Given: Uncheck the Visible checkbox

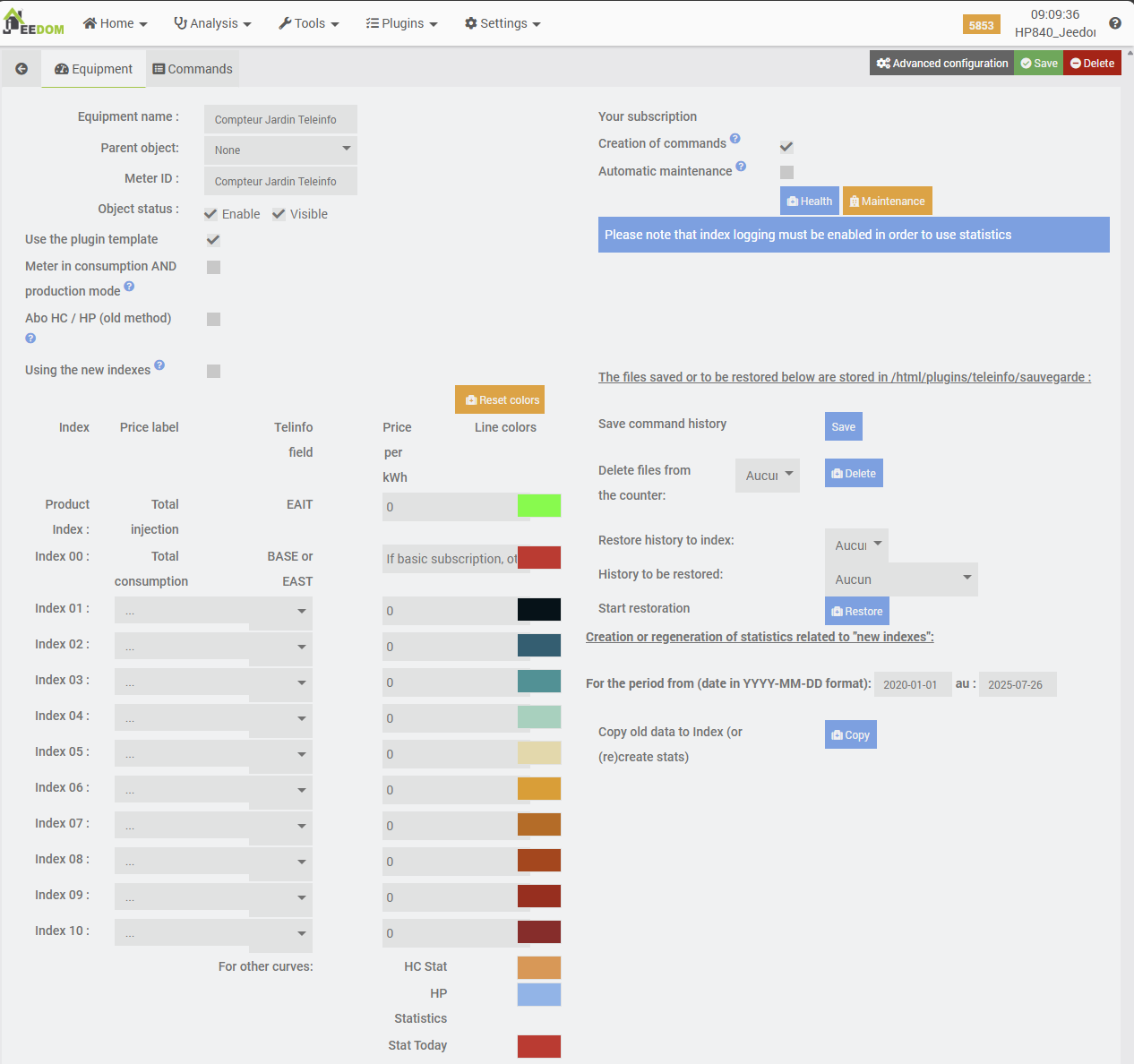Looking at the screenshot, I should [279, 214].
